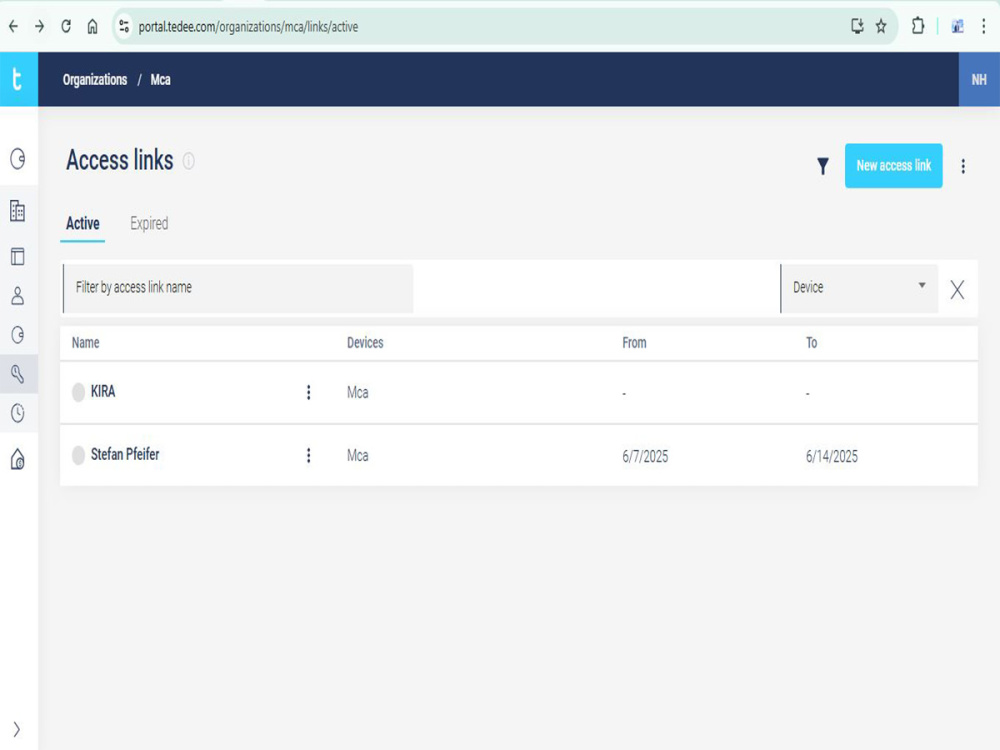The width and height of the screenshot is (1000, 750).
Task: Sort by the Devices column header
Action: (x=365, y=343)
